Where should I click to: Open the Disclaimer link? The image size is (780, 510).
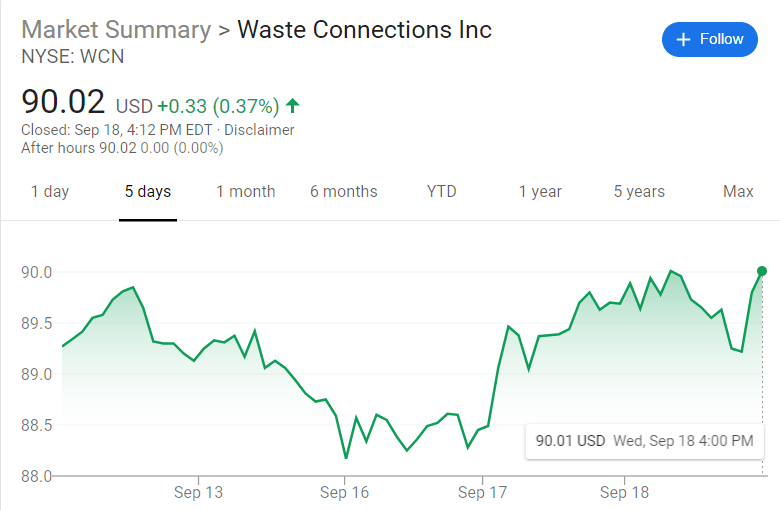(259, 130)
